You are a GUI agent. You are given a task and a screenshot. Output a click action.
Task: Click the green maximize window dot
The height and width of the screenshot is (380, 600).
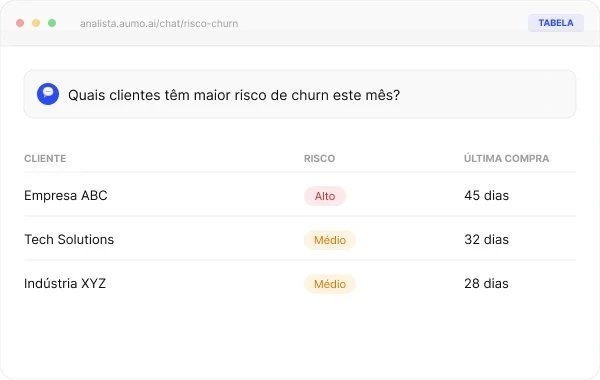52,23
